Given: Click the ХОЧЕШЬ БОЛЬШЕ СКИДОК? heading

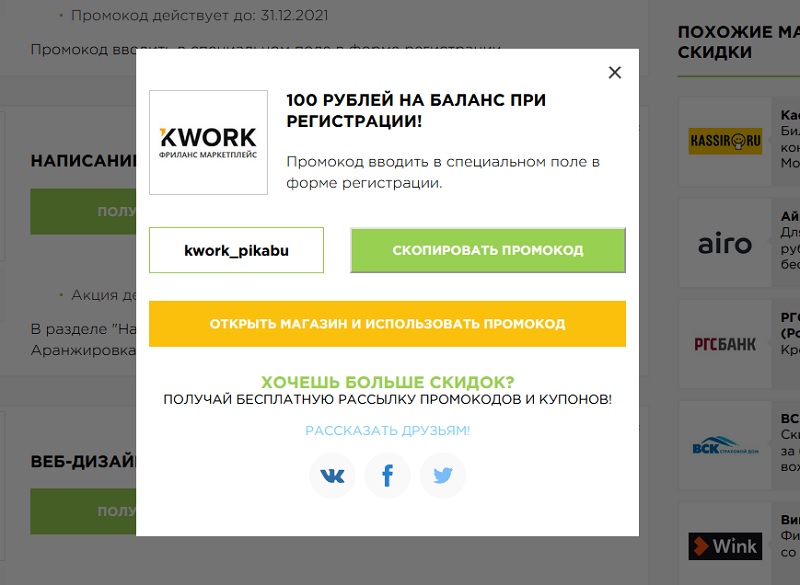Looking at the screenshot, I should [x=387, y=382].
